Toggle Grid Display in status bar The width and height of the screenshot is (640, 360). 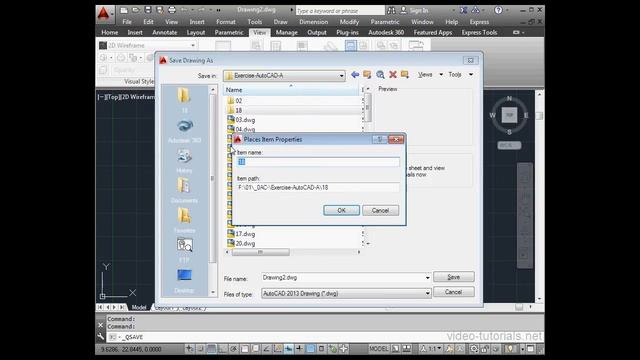[211, 349]
